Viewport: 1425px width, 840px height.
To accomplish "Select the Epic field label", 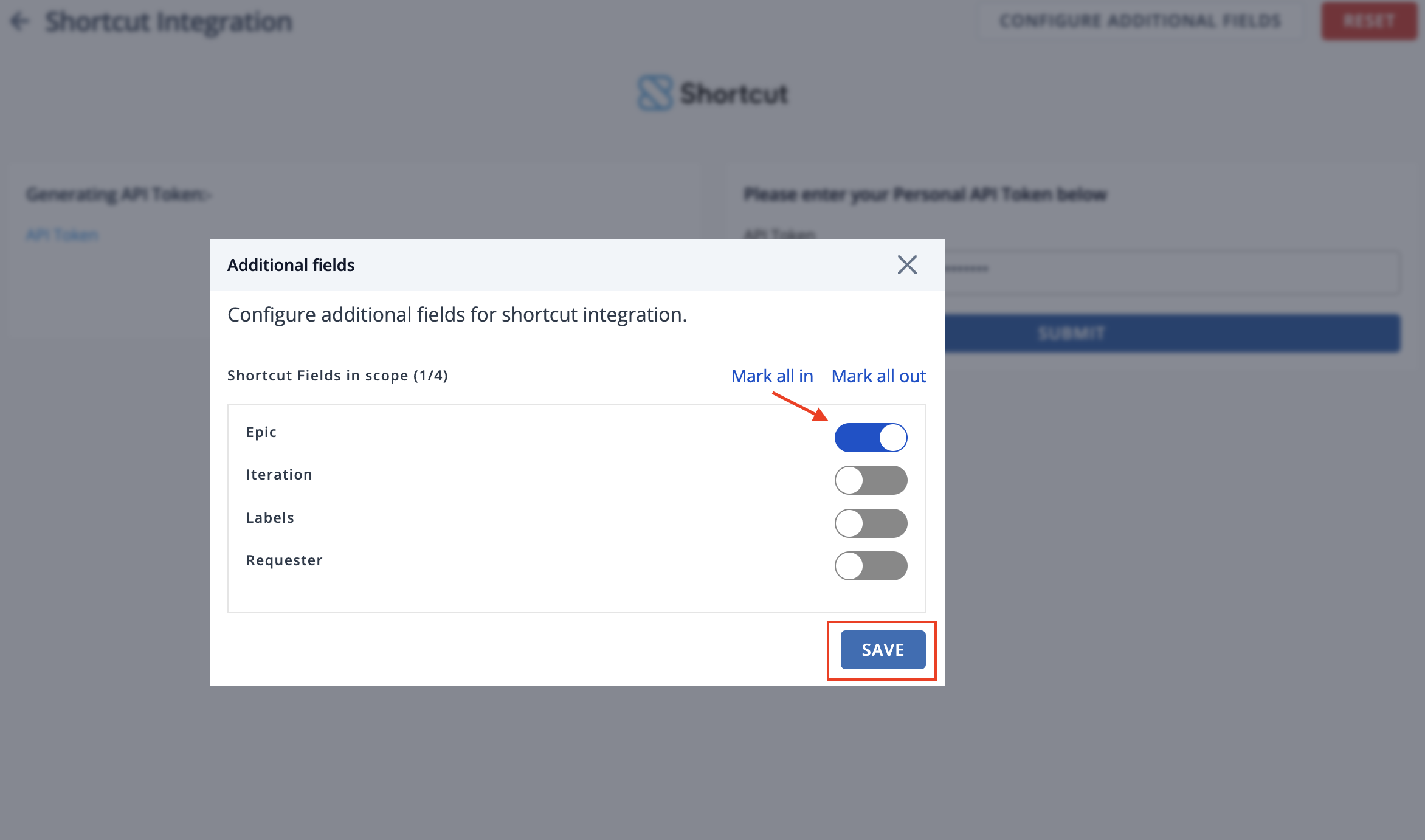I will (x=261, y=432).
